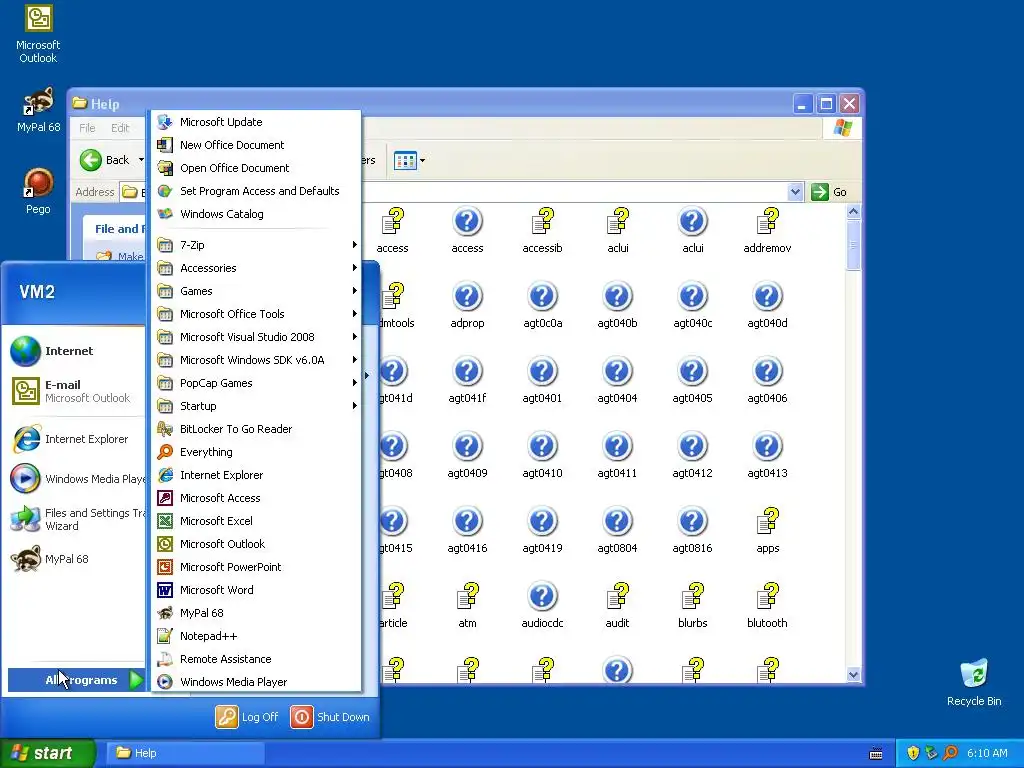Select the audit help file
Screen dimensions: 1024x768
(617, 605)
